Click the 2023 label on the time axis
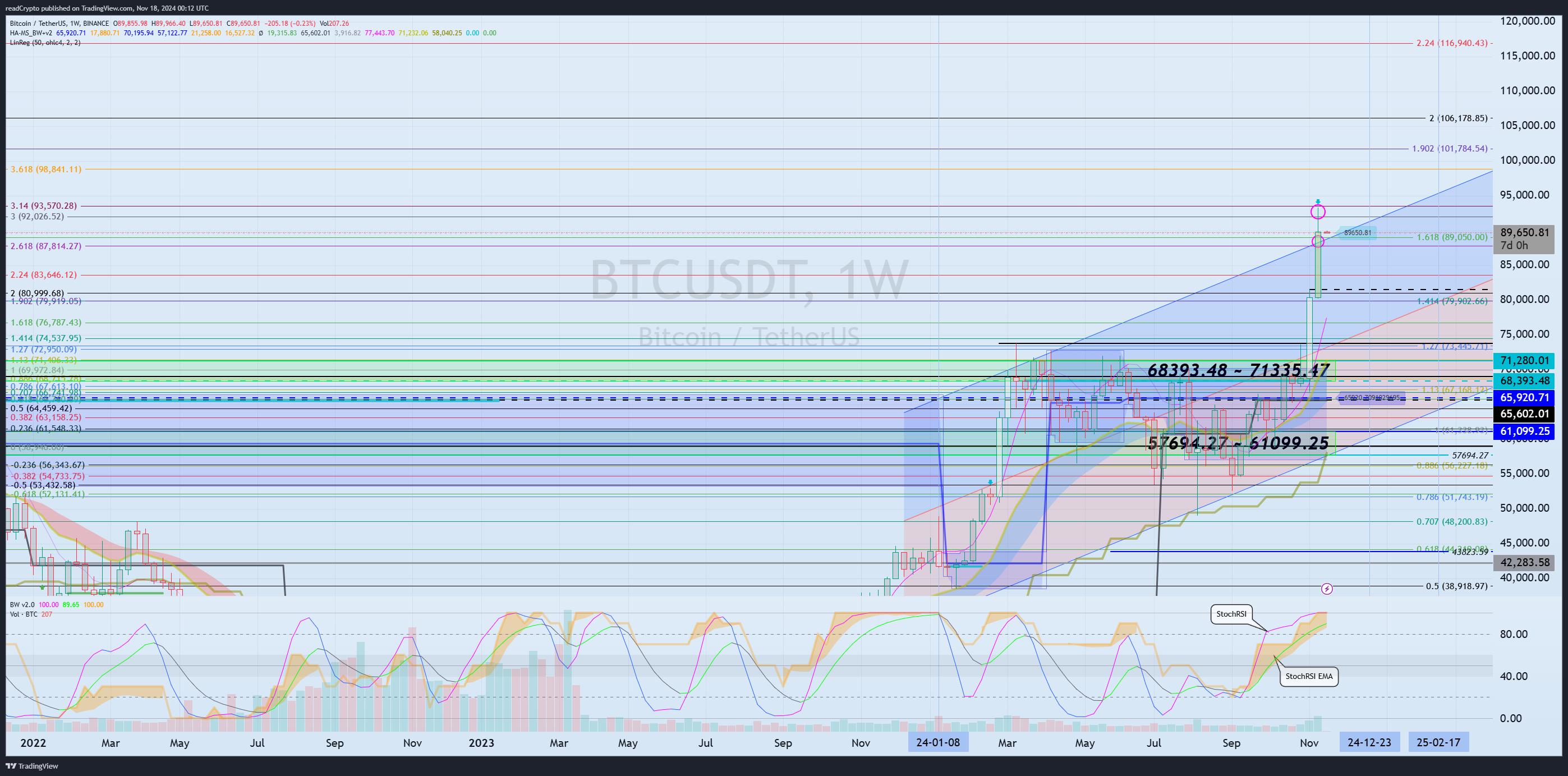Image resolution: width=1568 pixels, height=776 pixels. [x=481, y=742]
